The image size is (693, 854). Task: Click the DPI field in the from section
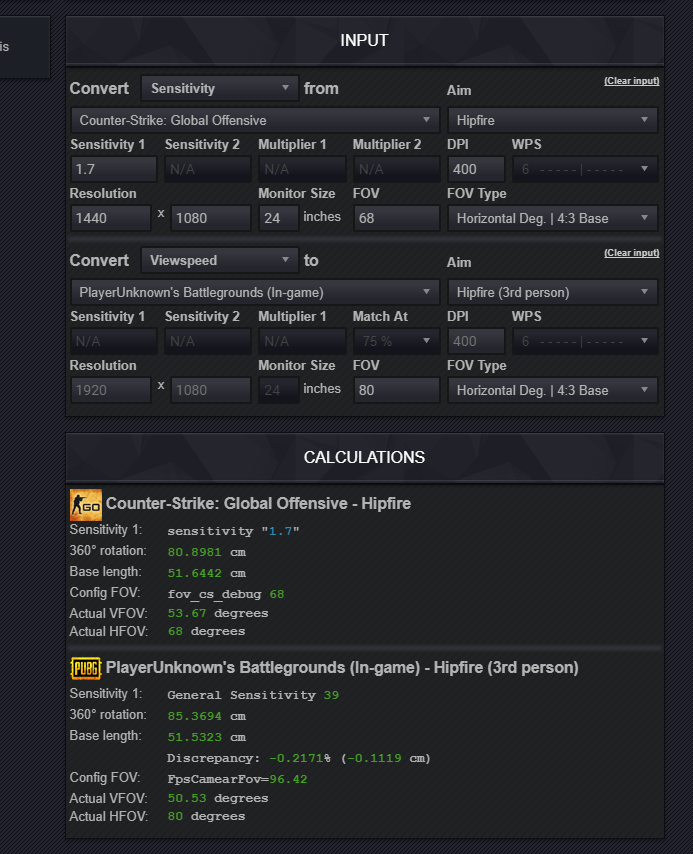click(x=476, y=169)
